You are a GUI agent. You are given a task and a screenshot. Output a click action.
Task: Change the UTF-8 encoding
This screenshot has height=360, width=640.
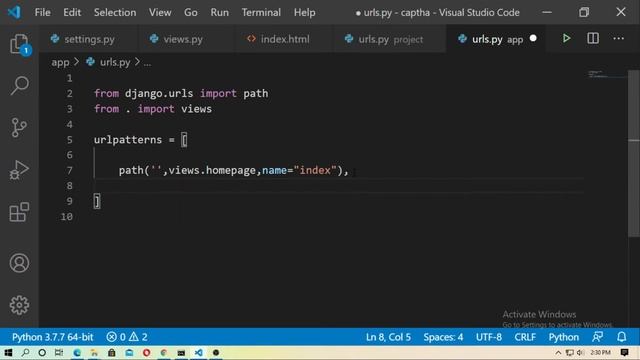489,337
